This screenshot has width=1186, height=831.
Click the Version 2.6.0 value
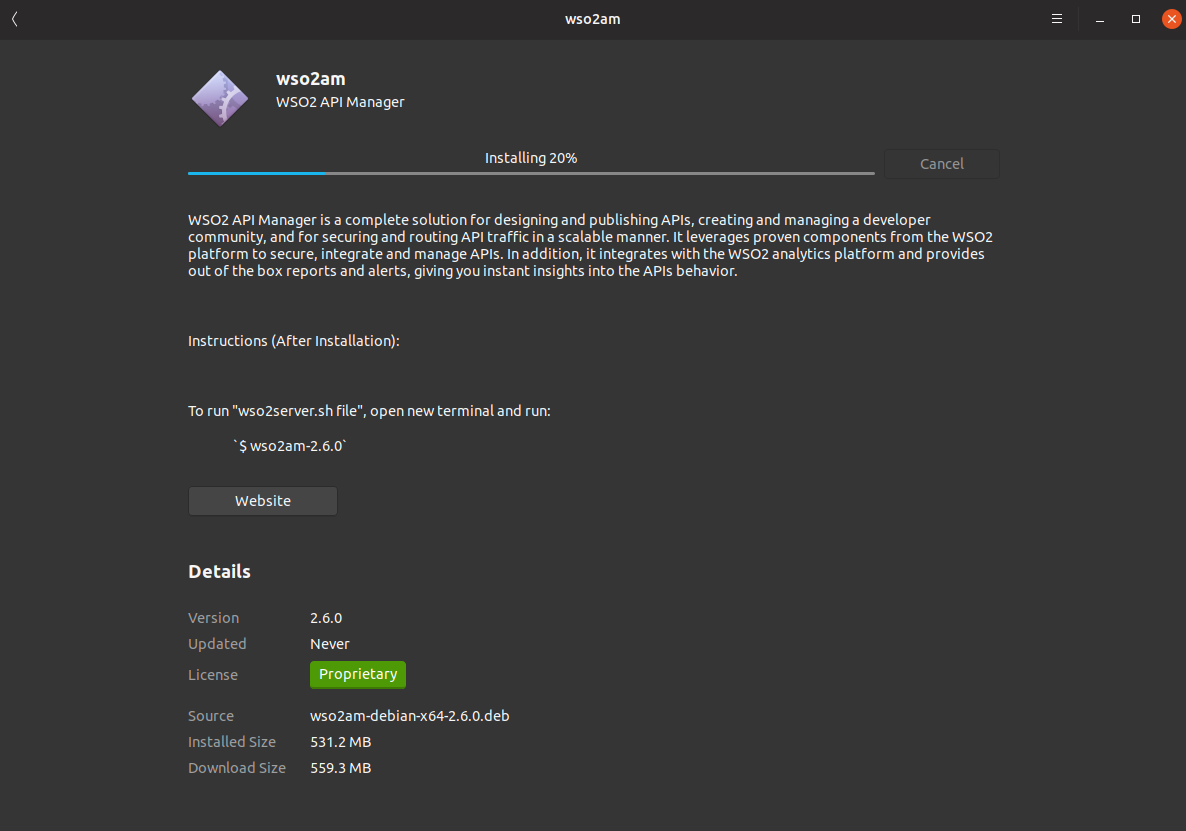pos(326,617)
